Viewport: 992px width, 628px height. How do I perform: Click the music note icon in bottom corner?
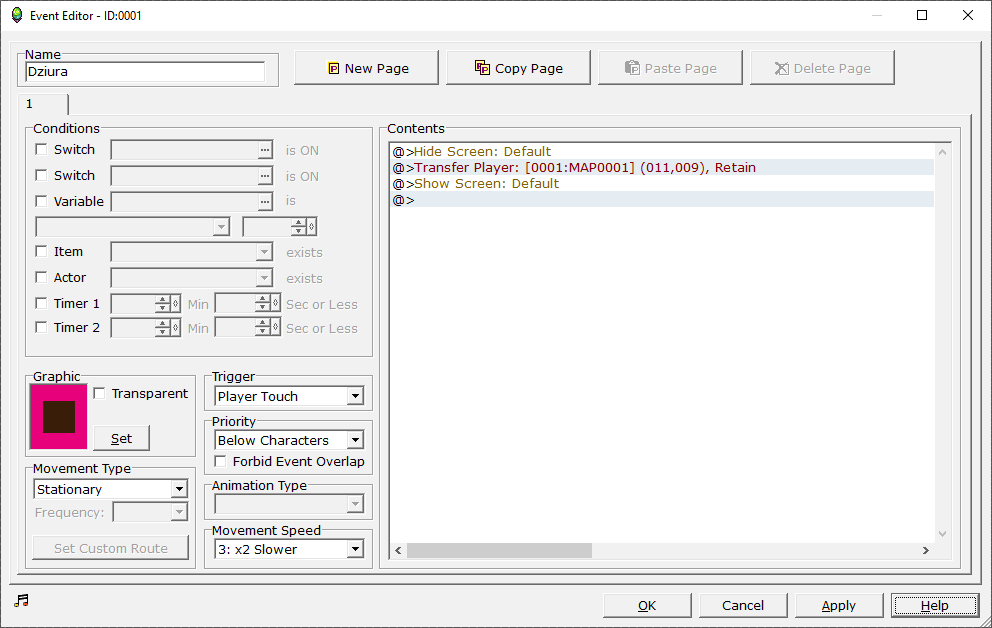22,600
